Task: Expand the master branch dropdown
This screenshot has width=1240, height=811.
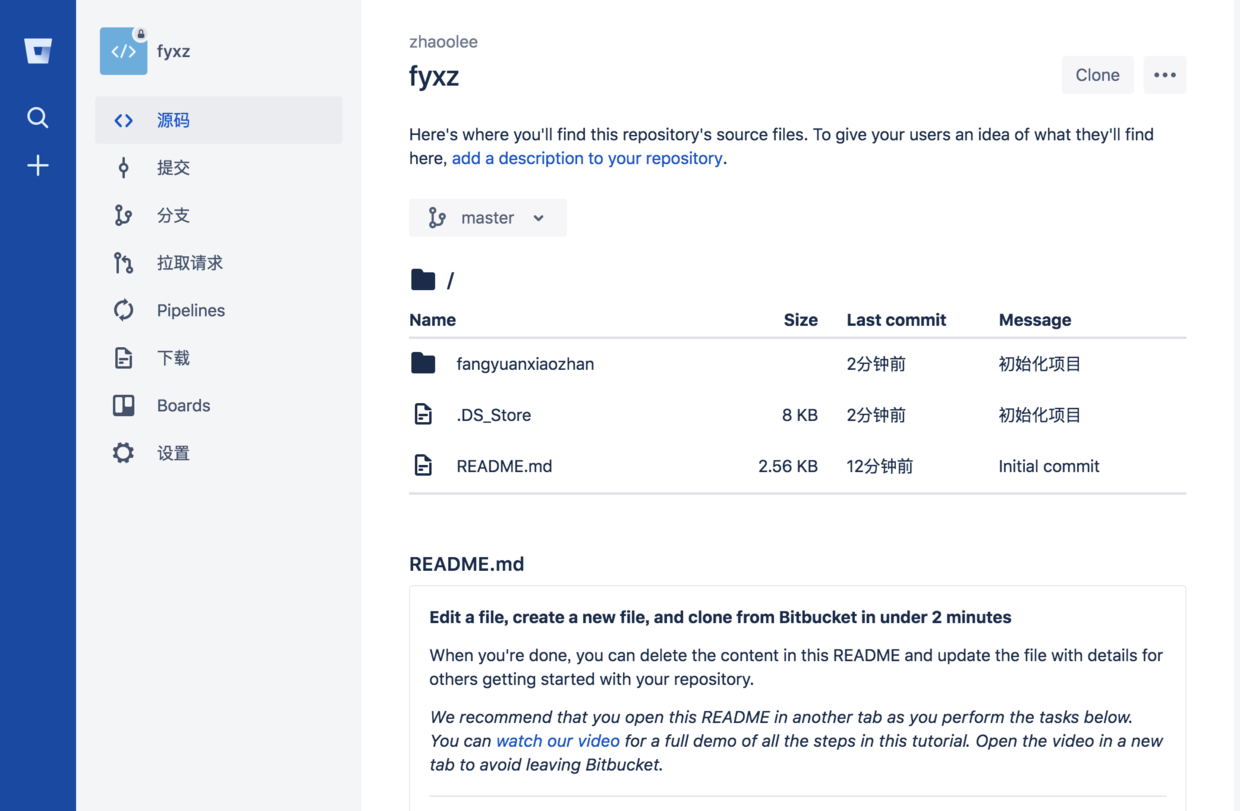Action: click(488, 218)
